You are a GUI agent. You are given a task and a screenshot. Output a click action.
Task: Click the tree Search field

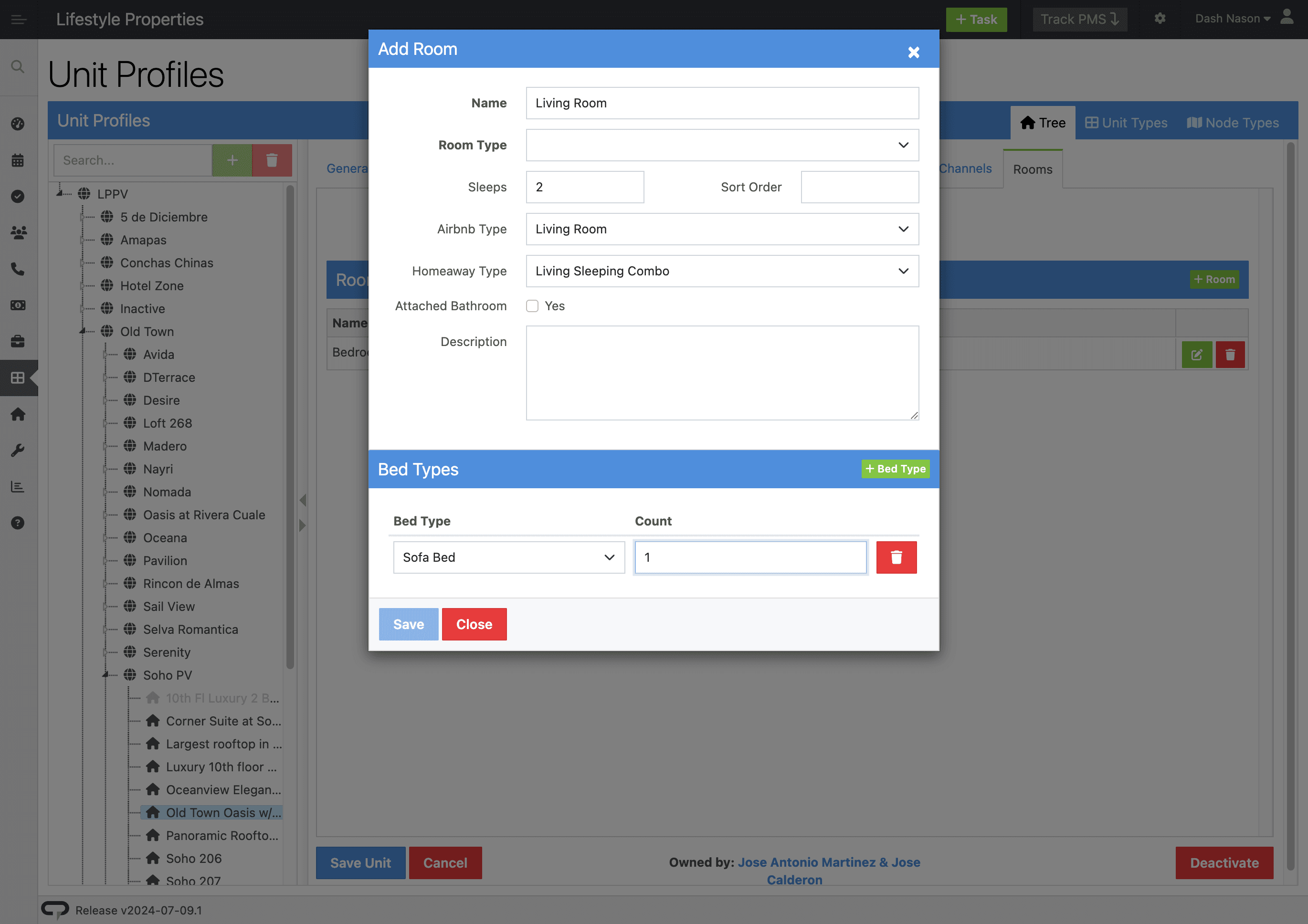click(x=133, y=160)
